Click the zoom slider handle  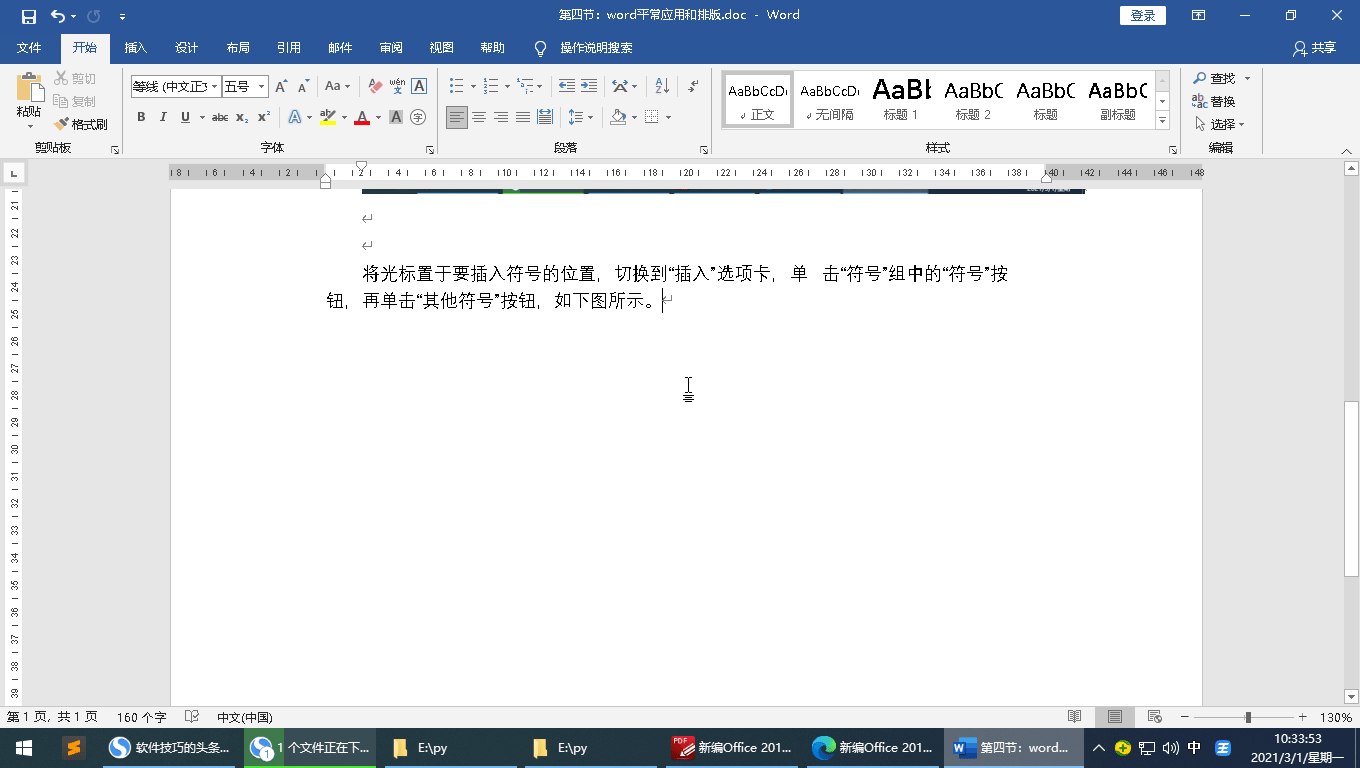point(1248,717)
